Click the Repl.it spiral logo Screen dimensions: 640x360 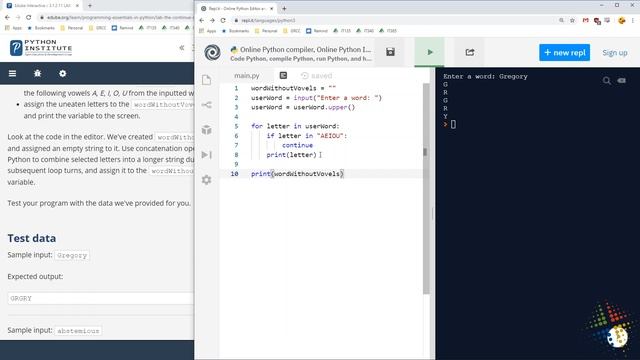point(212,53)
